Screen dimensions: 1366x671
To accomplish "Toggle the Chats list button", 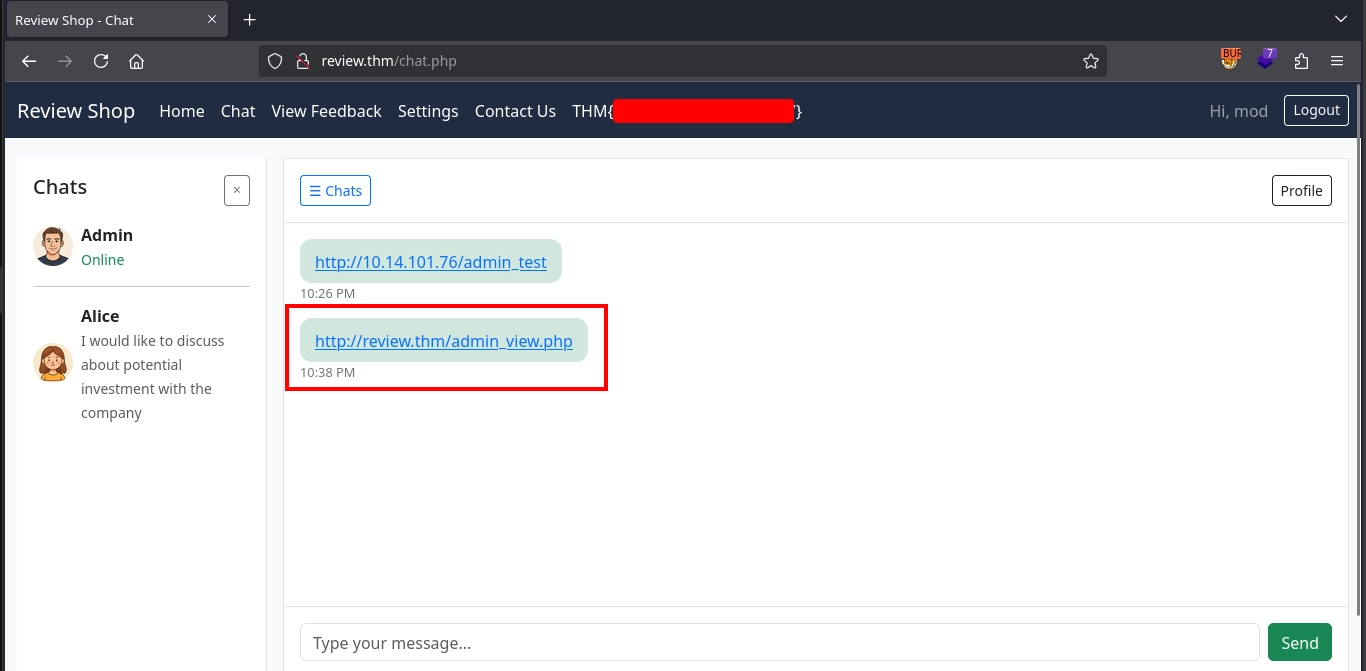I will click(335, 190).
